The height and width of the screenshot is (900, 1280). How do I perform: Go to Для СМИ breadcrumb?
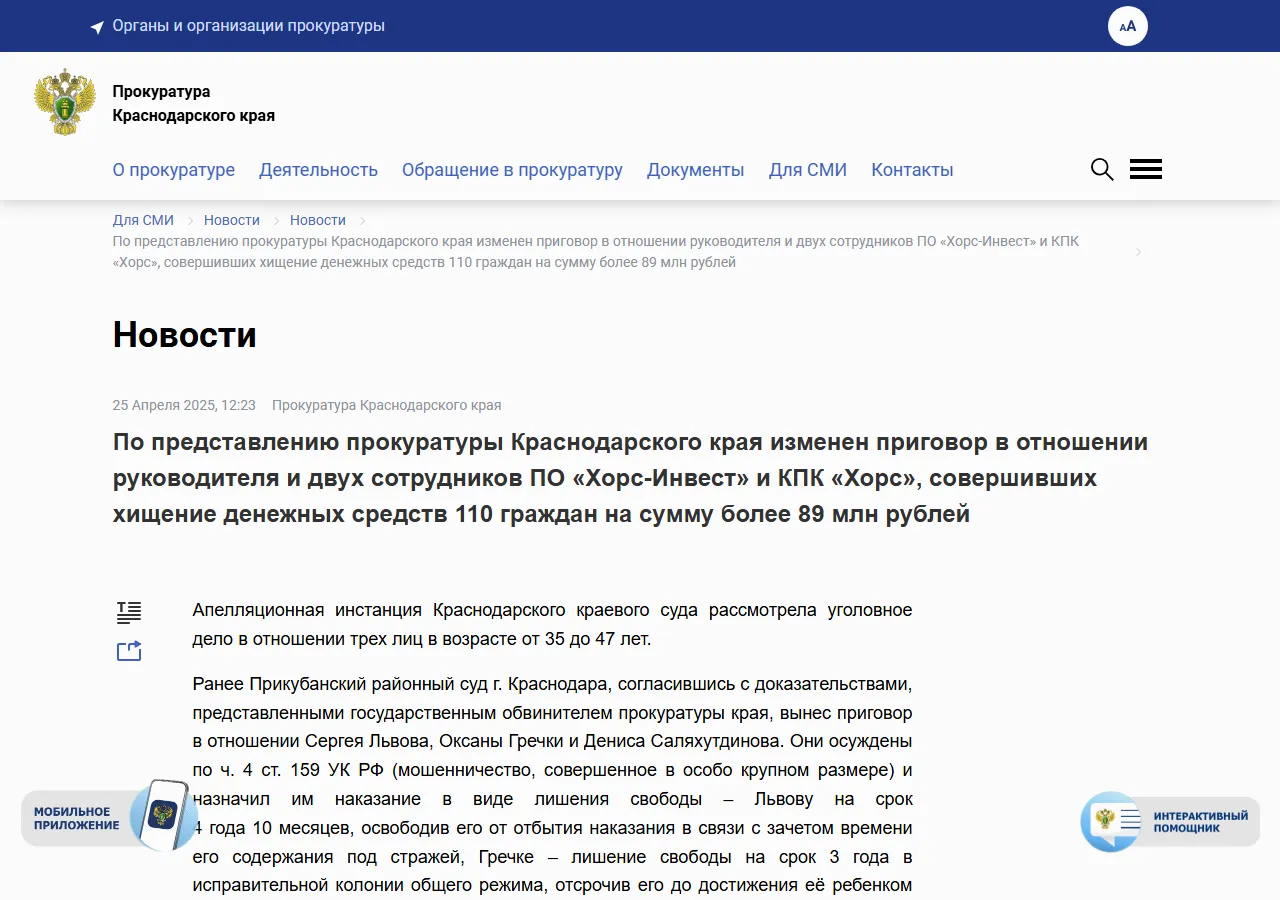click(x=143, y=220)
